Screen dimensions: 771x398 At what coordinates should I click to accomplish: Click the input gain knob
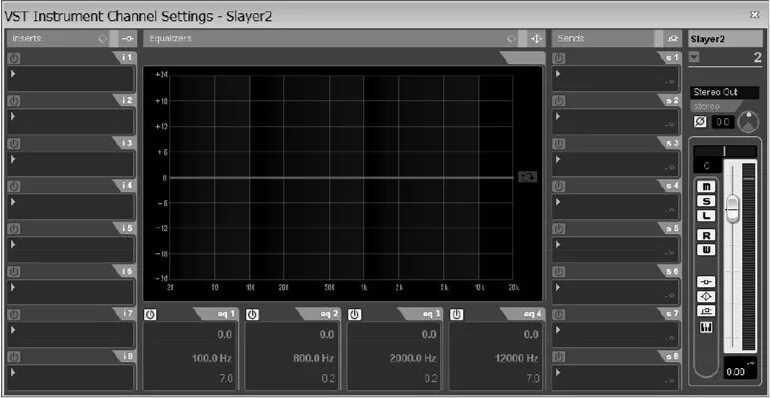(x=748, y=122)
